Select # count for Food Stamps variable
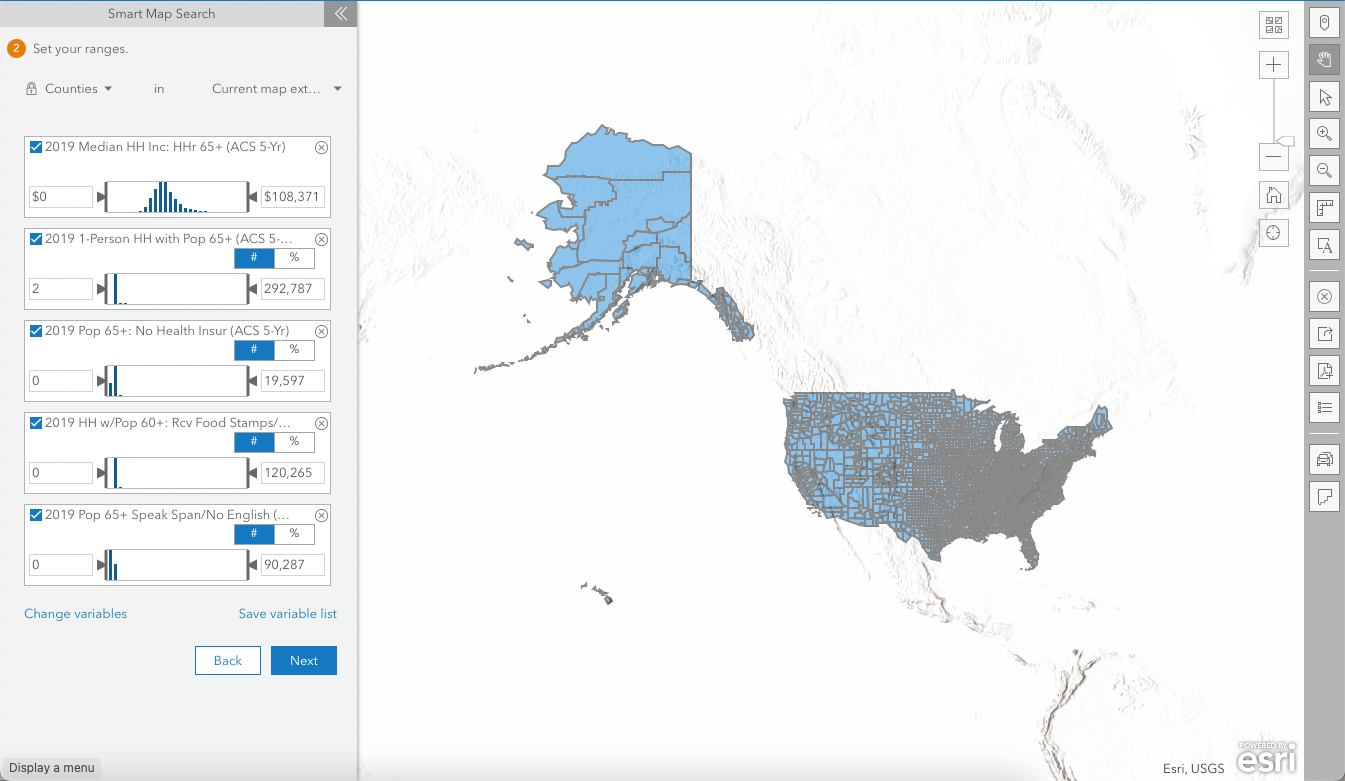Screen dimensions: 1345x781 (254, 442)
